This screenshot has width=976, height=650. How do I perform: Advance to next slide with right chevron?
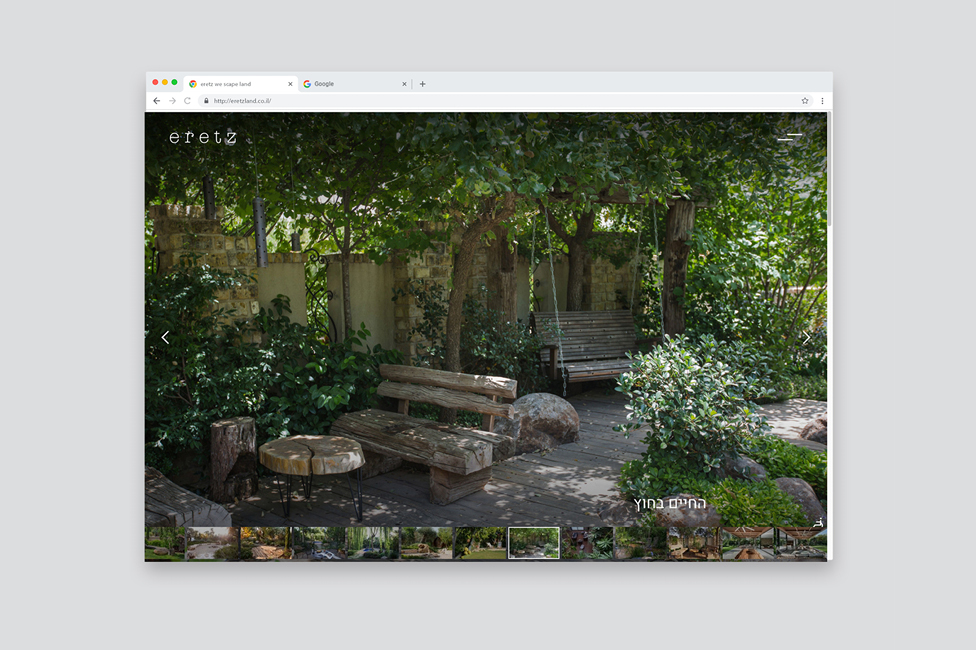(x=806, y=337)
